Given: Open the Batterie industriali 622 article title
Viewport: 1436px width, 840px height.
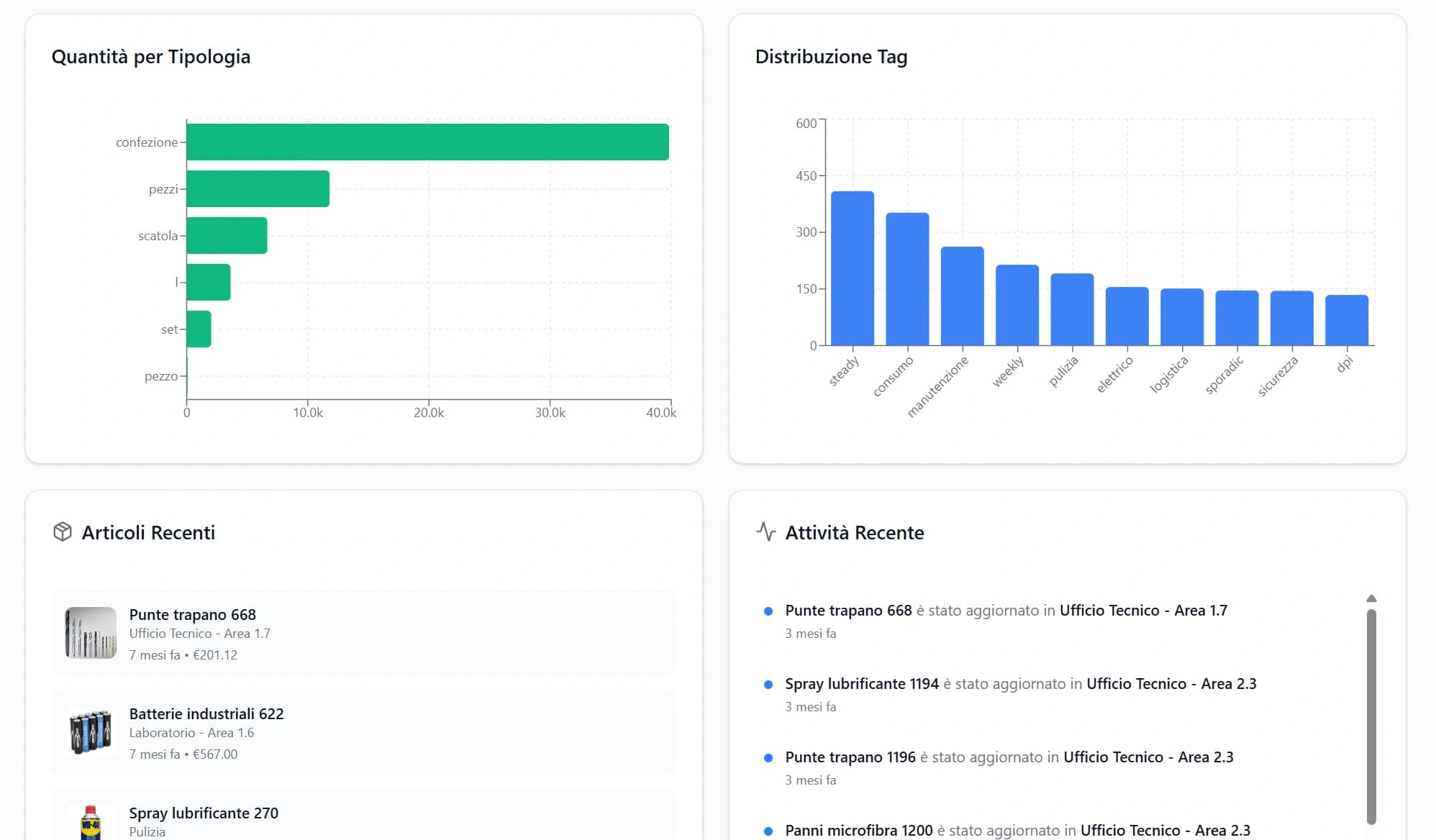Looking at the screenshot, I should pos(206,713).
